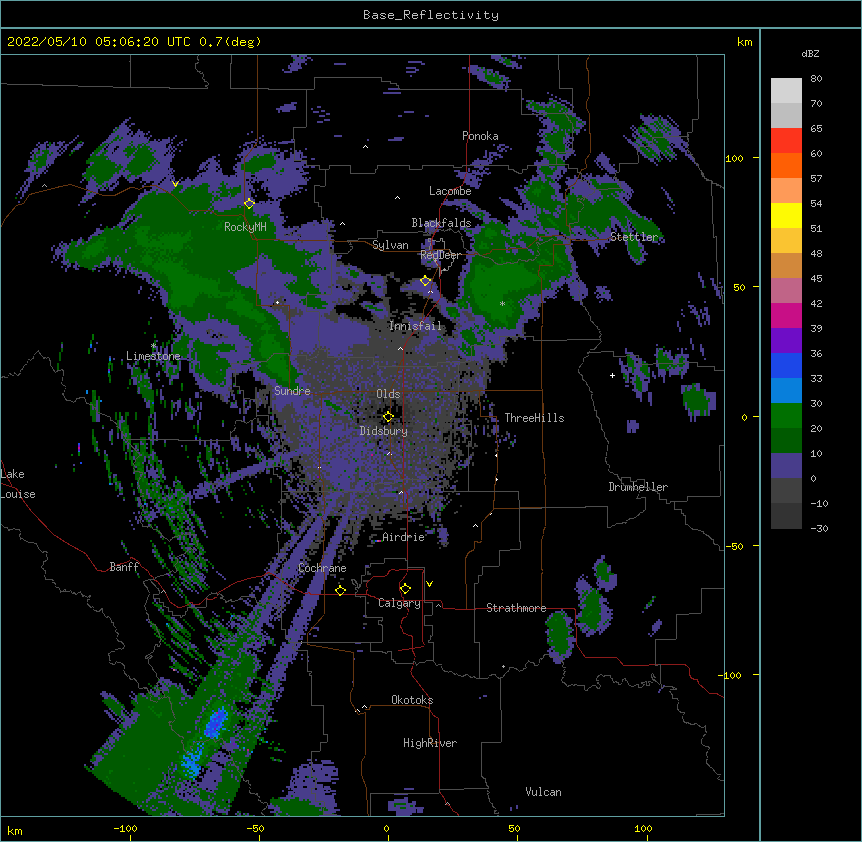Click the Cochrane city label
Image resolution: width=862 pixels, height=842 pixels.
[322, 568]
